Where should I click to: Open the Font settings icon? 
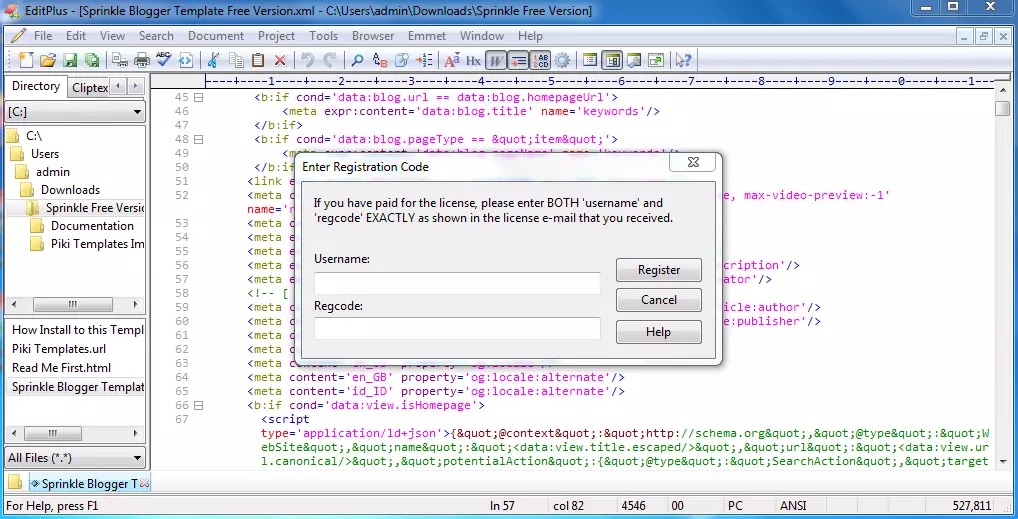pos(452,60)
